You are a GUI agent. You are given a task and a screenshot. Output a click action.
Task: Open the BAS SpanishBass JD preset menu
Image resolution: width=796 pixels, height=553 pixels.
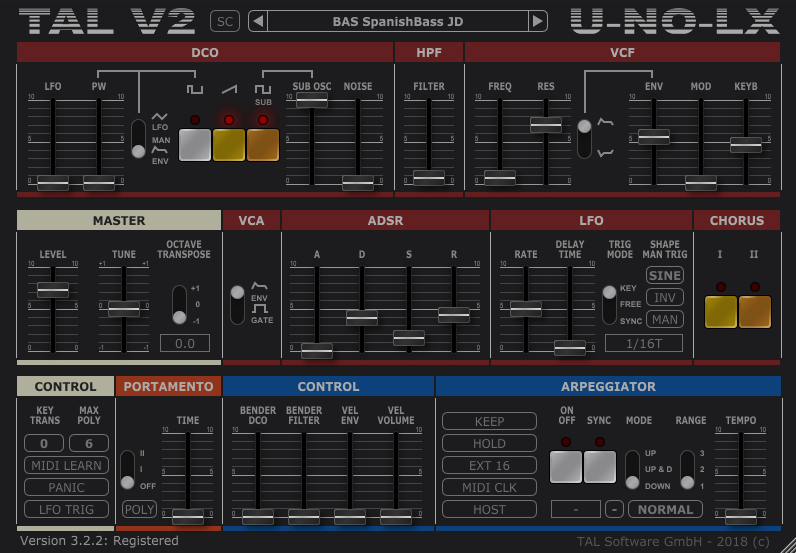coord(397,21)
